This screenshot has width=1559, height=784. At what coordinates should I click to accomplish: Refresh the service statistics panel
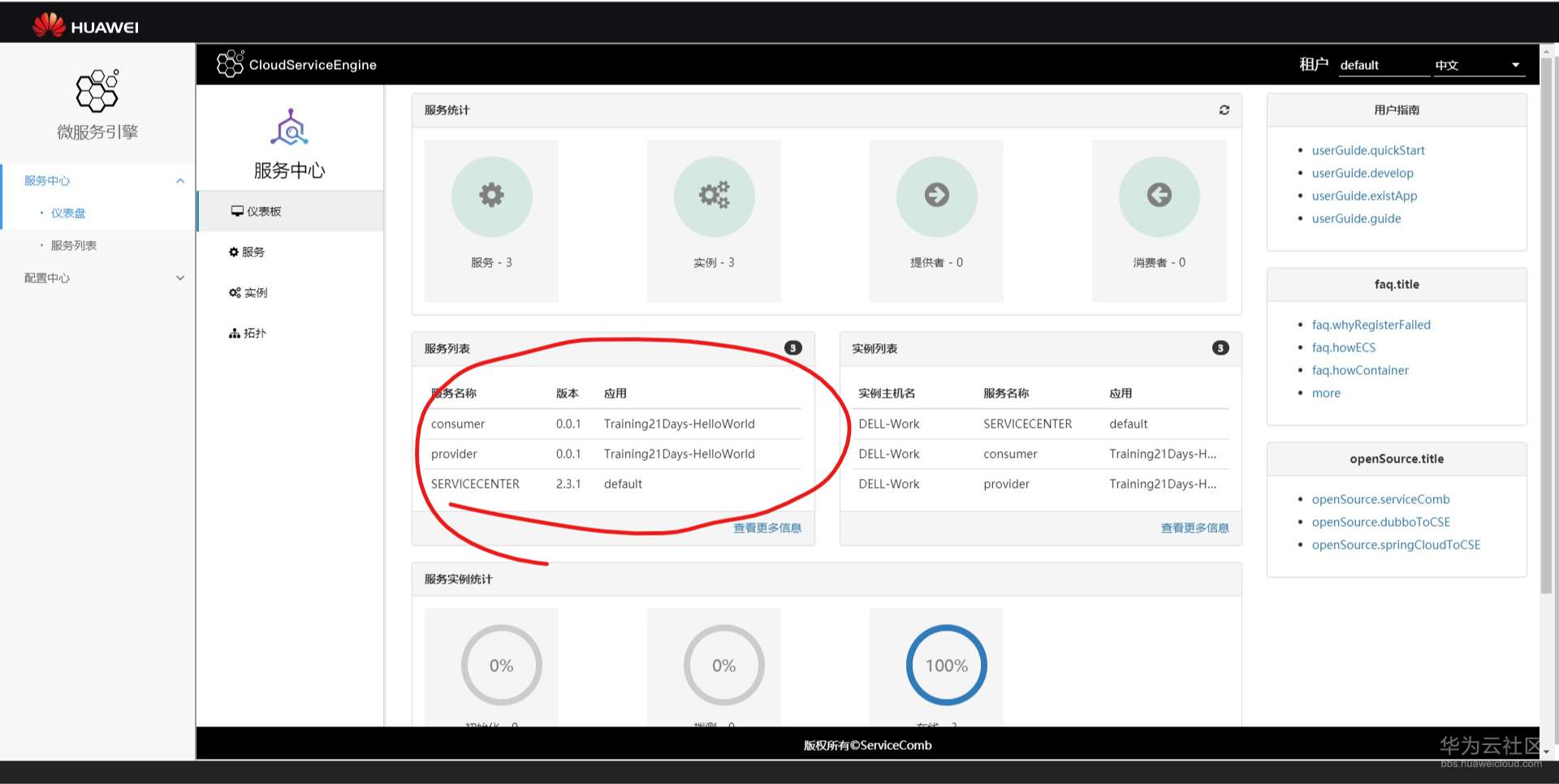point(1224,110)
